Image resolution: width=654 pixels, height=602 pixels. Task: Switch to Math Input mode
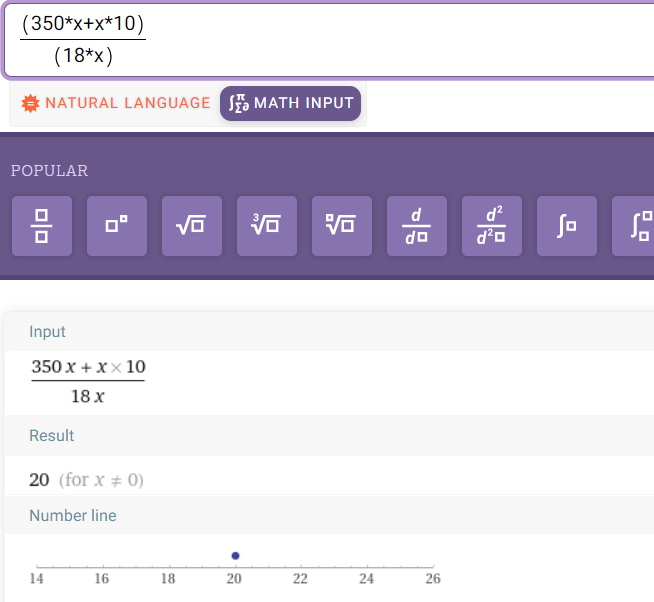pyautogui.click(x=291, y=103)
